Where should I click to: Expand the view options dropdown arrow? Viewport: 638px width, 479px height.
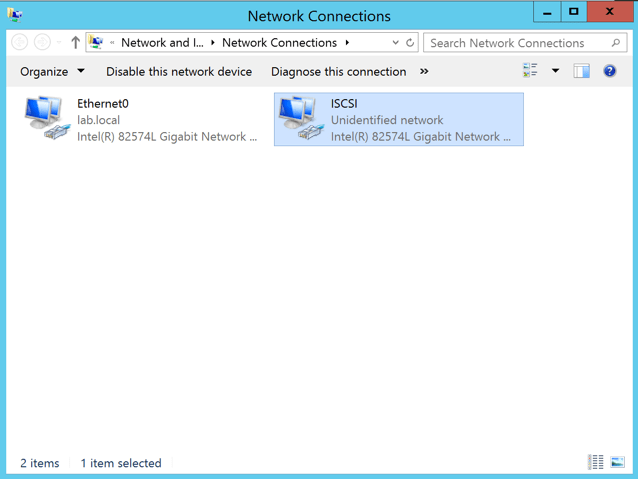(x=555, y=71)
